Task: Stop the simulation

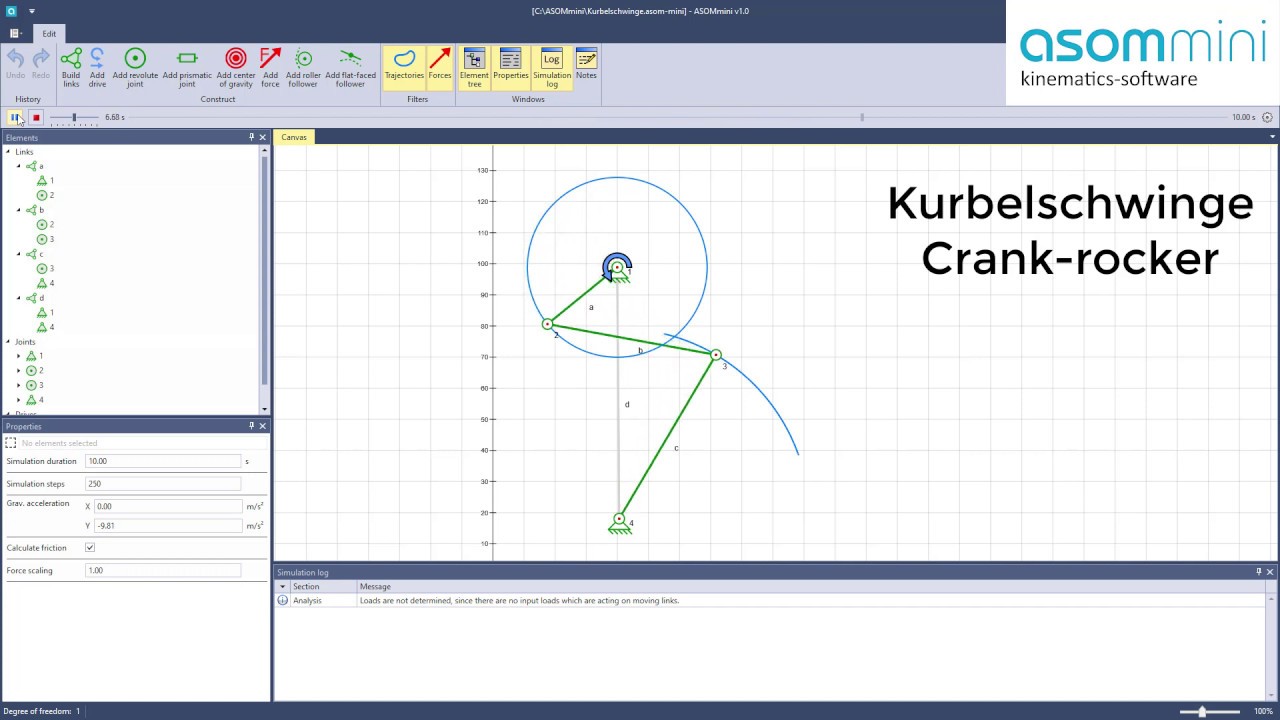Action: [36, 117]
